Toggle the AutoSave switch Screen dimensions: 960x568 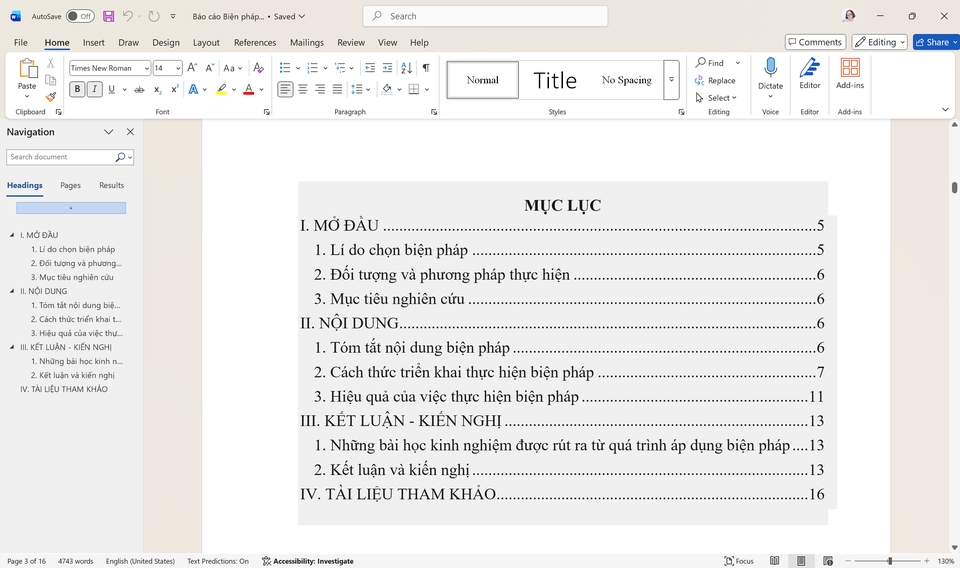(x=80, y=16)
